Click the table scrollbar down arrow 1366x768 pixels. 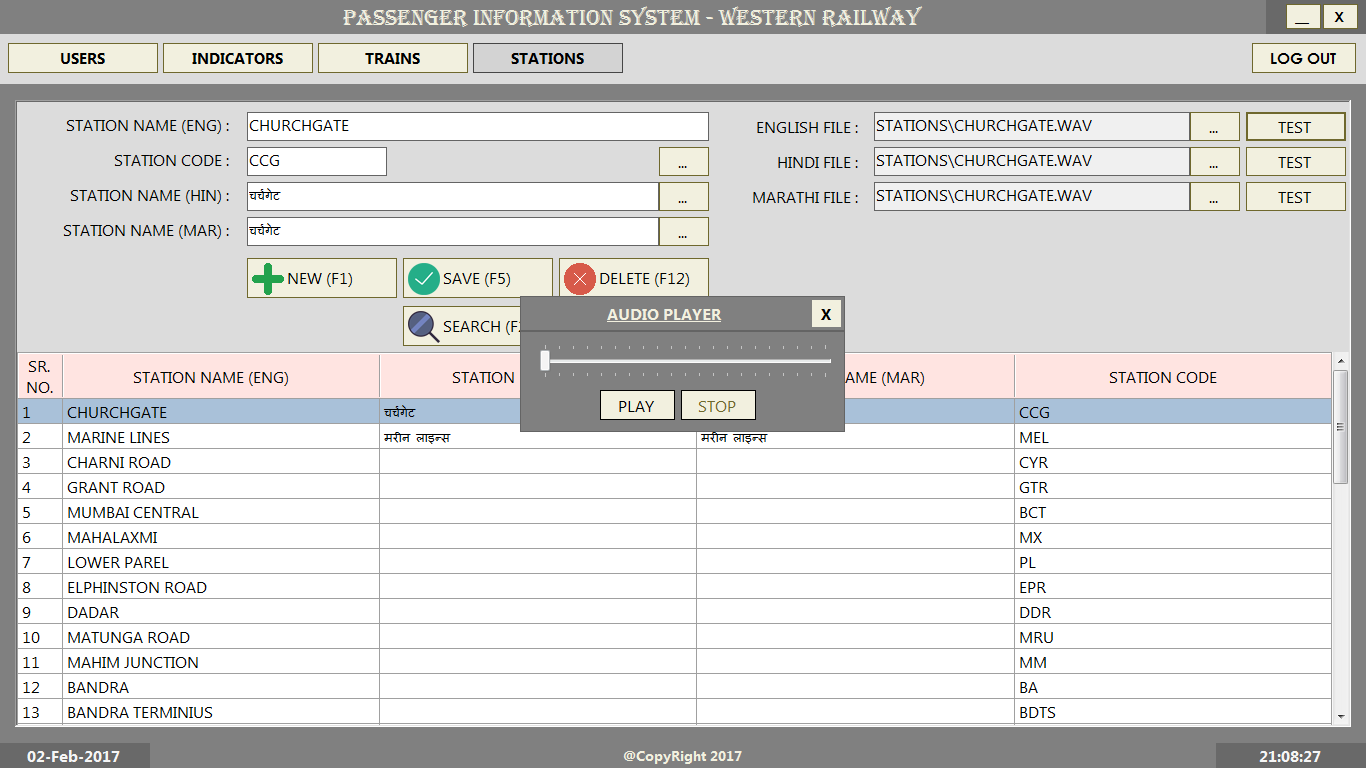[1341, 716]
